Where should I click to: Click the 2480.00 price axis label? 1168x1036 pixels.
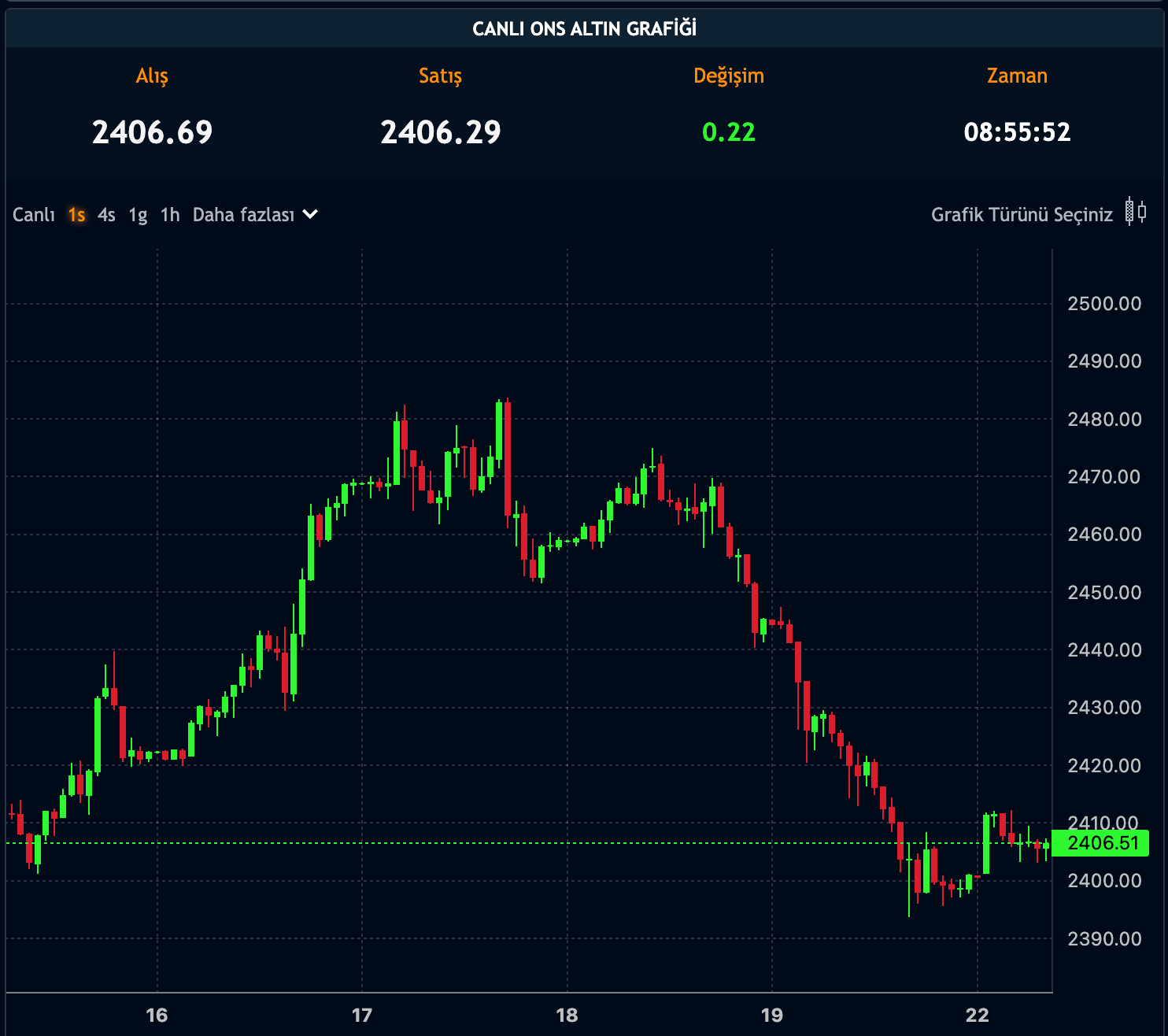pyautogui.click(x=1104, y=420)
